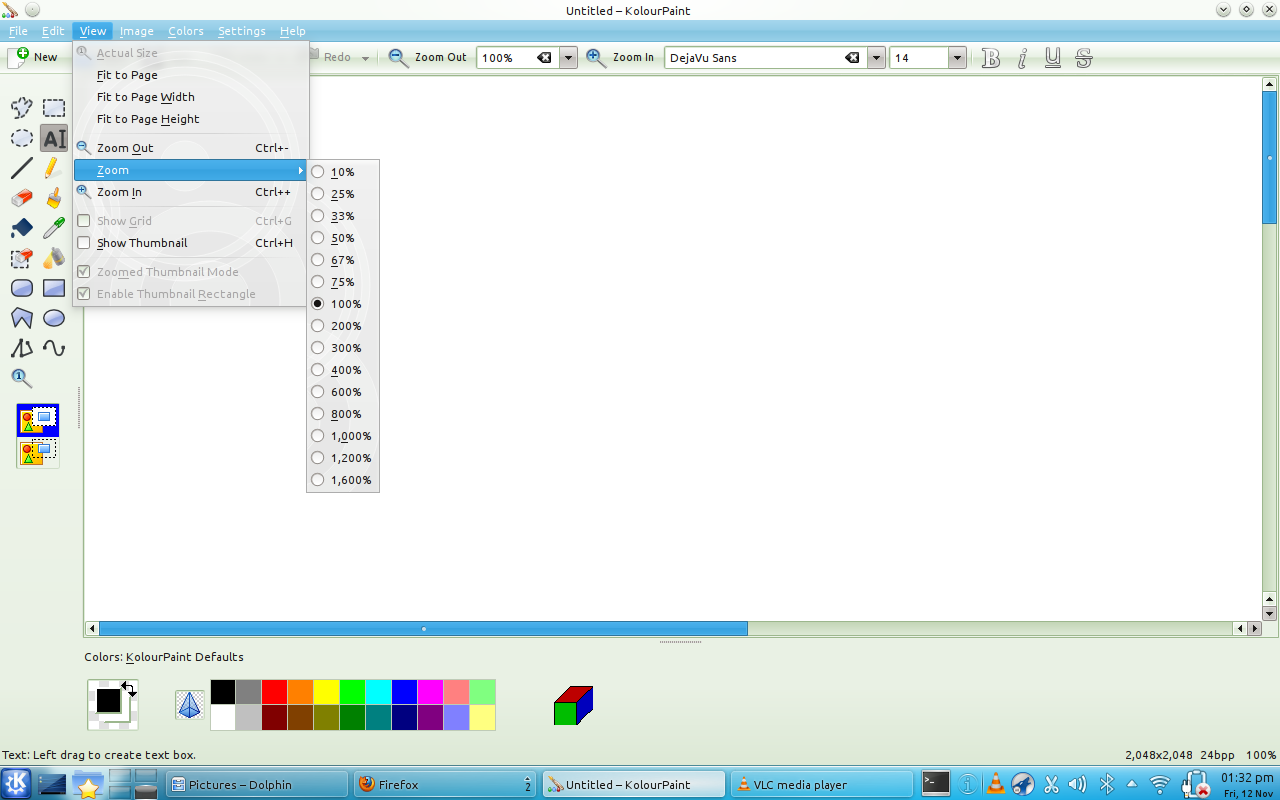
Task: Click the New document button
Action: coord(34,57)
